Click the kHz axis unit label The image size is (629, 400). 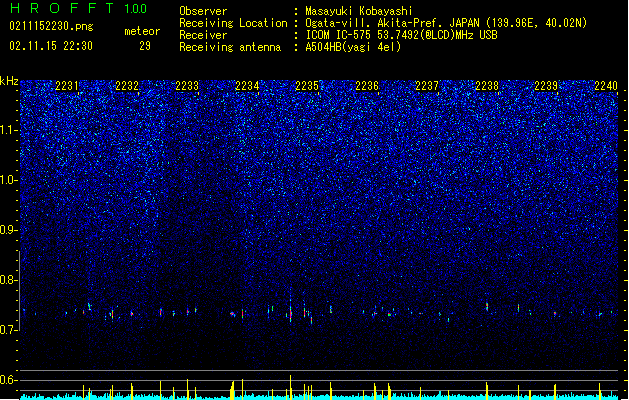(9, 81)
